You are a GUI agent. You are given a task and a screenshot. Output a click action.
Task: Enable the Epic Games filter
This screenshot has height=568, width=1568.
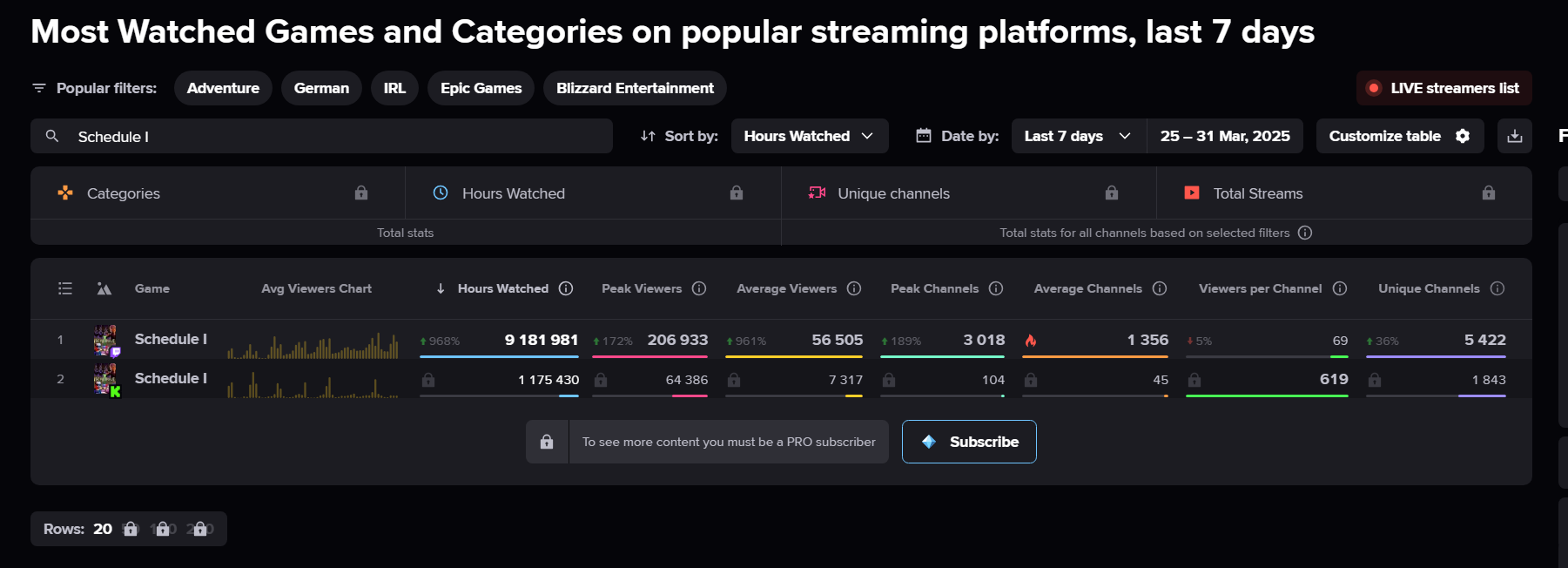coord(481,88)
